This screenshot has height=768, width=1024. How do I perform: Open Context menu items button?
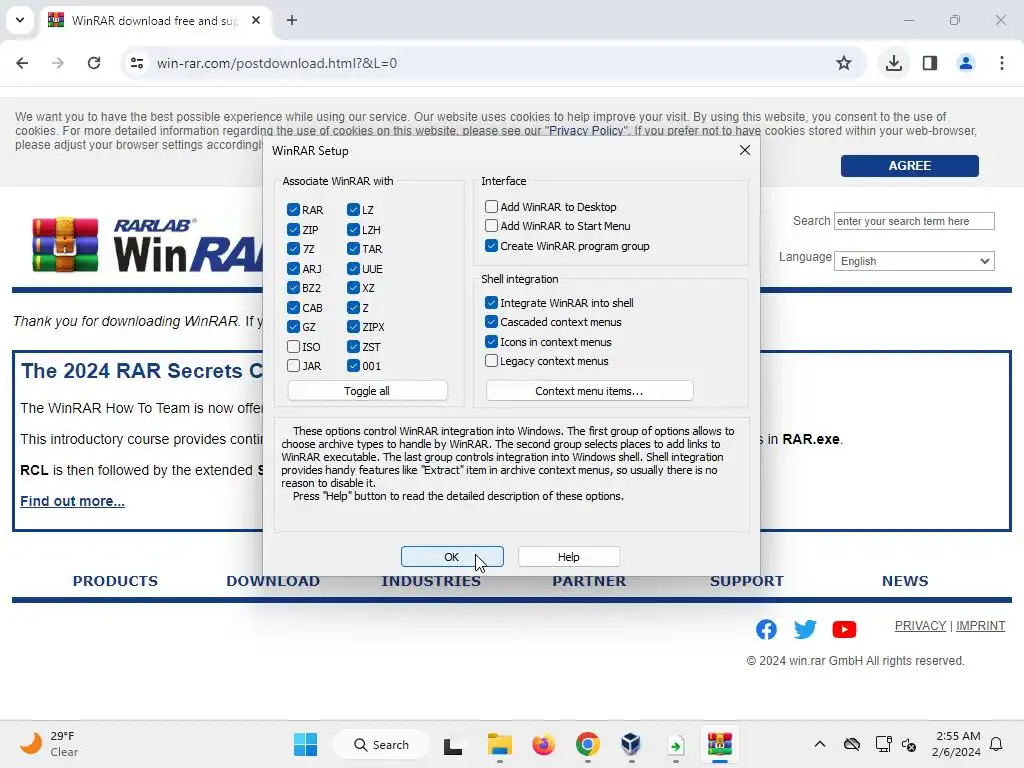pyautogui.click(x=589, y=391)
